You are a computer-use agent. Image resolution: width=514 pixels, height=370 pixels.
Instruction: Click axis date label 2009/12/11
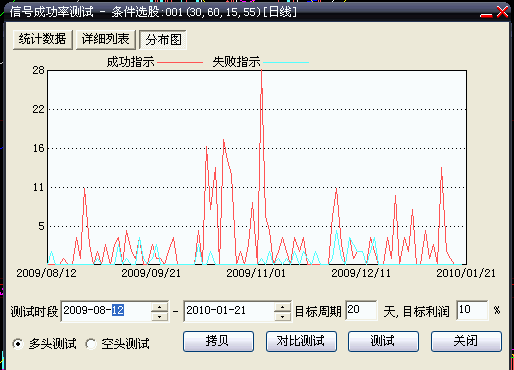pos(361,273)
